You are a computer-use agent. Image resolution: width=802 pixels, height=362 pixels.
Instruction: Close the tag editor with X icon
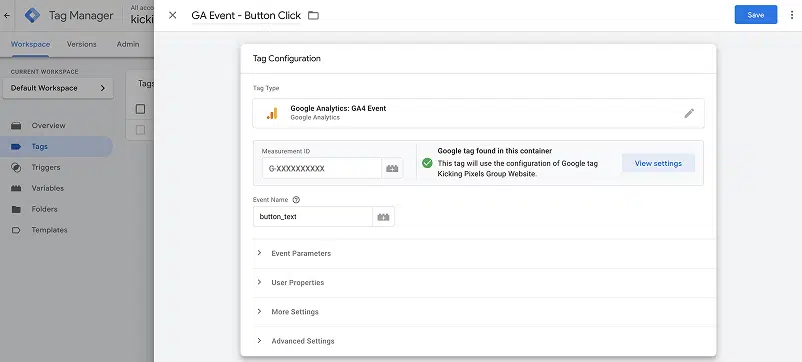click(x=173, y=15)
